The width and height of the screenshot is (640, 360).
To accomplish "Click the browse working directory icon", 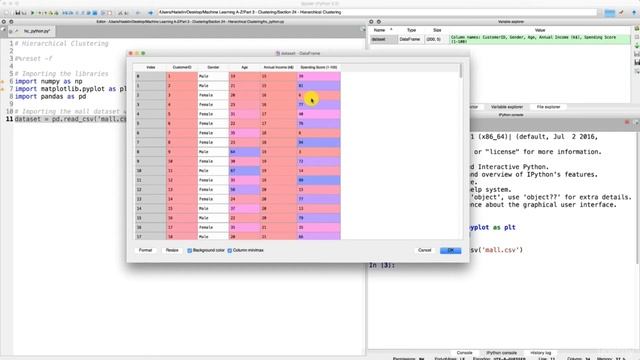I will [609, 13].
